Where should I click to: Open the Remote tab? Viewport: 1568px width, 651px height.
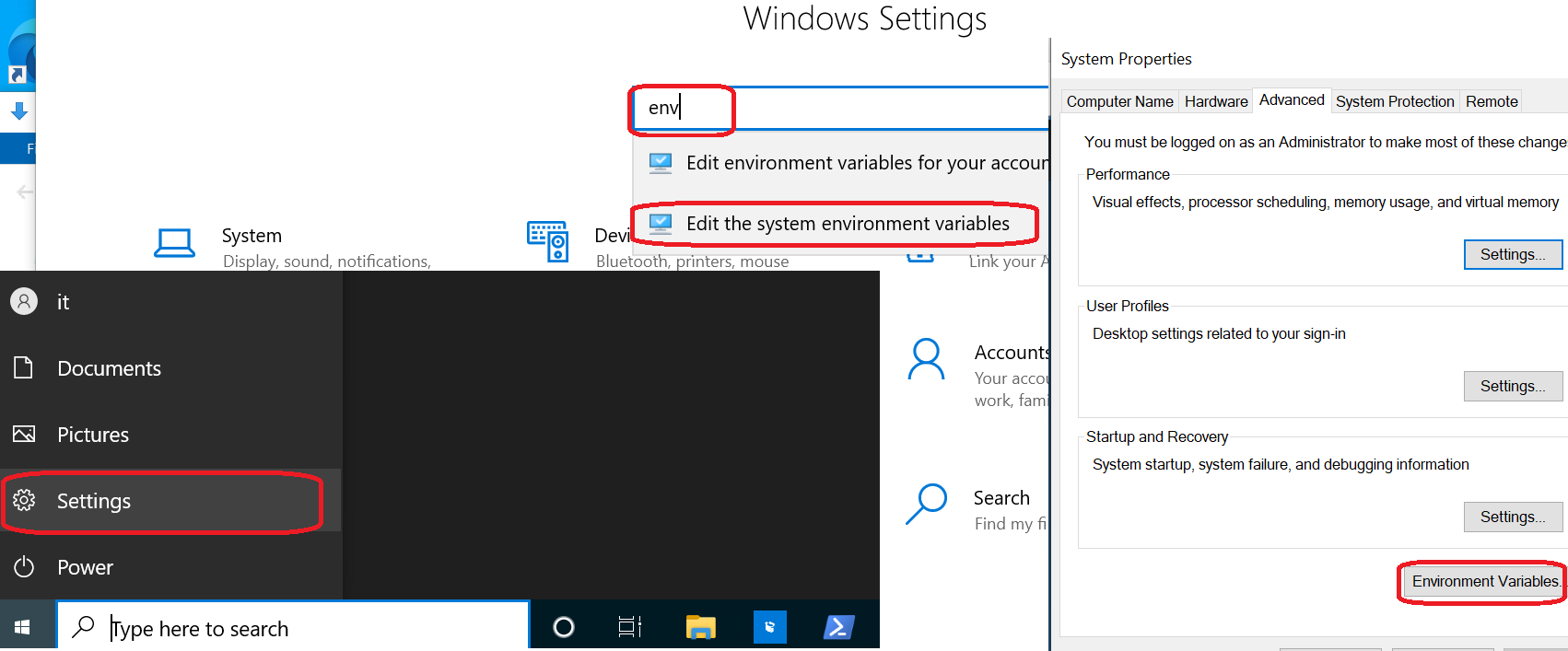[1492, 101]
